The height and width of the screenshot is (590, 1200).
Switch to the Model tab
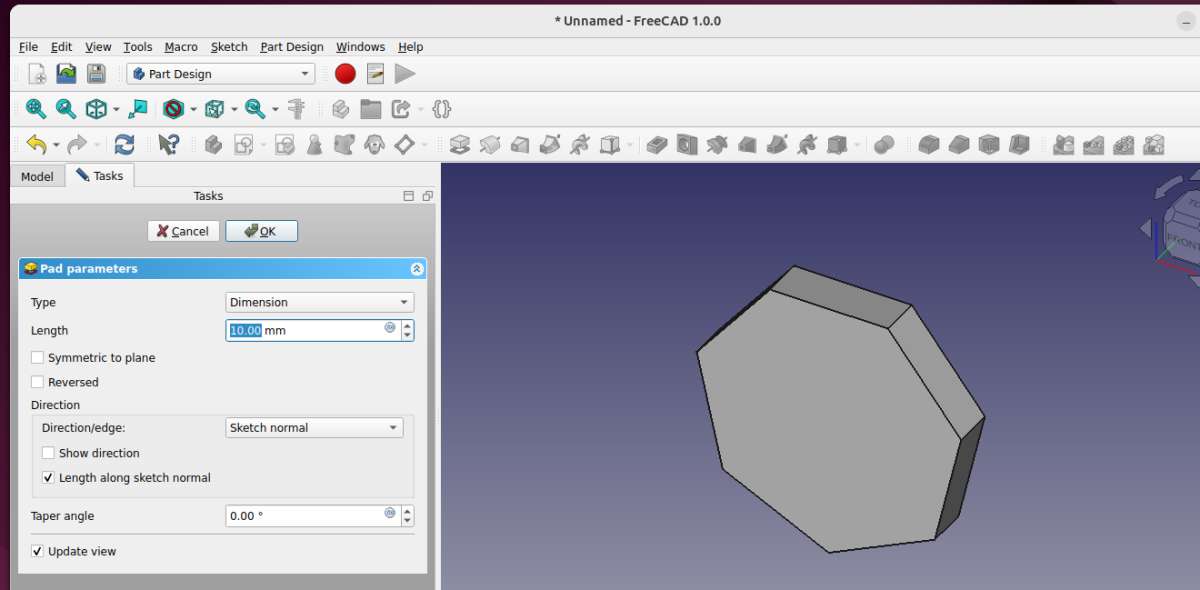37,176
